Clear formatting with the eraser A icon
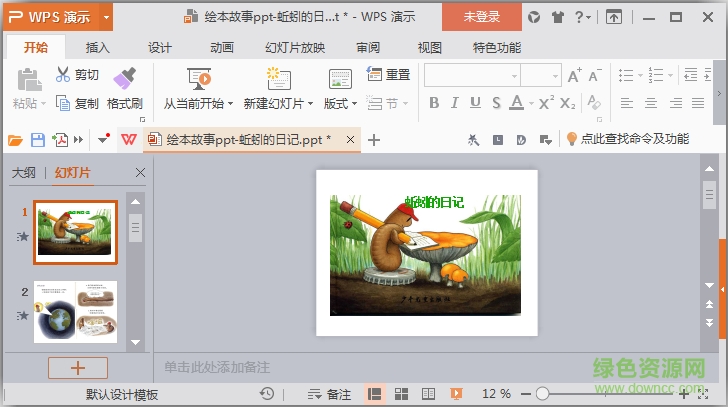This screenshot has height=407, width=728. tap(594, 102)
